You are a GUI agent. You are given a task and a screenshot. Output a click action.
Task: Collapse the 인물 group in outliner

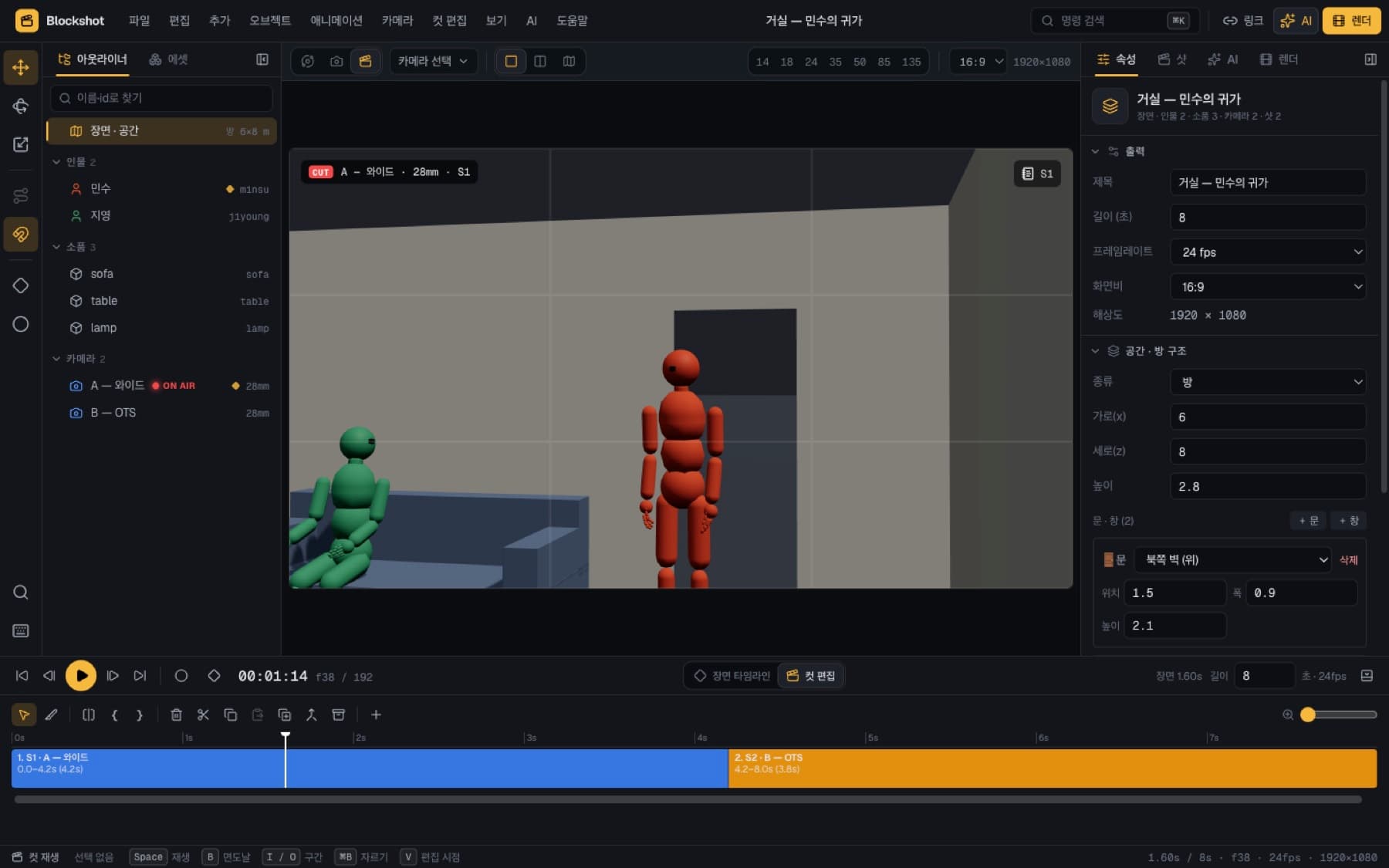(x=56, y=162)
